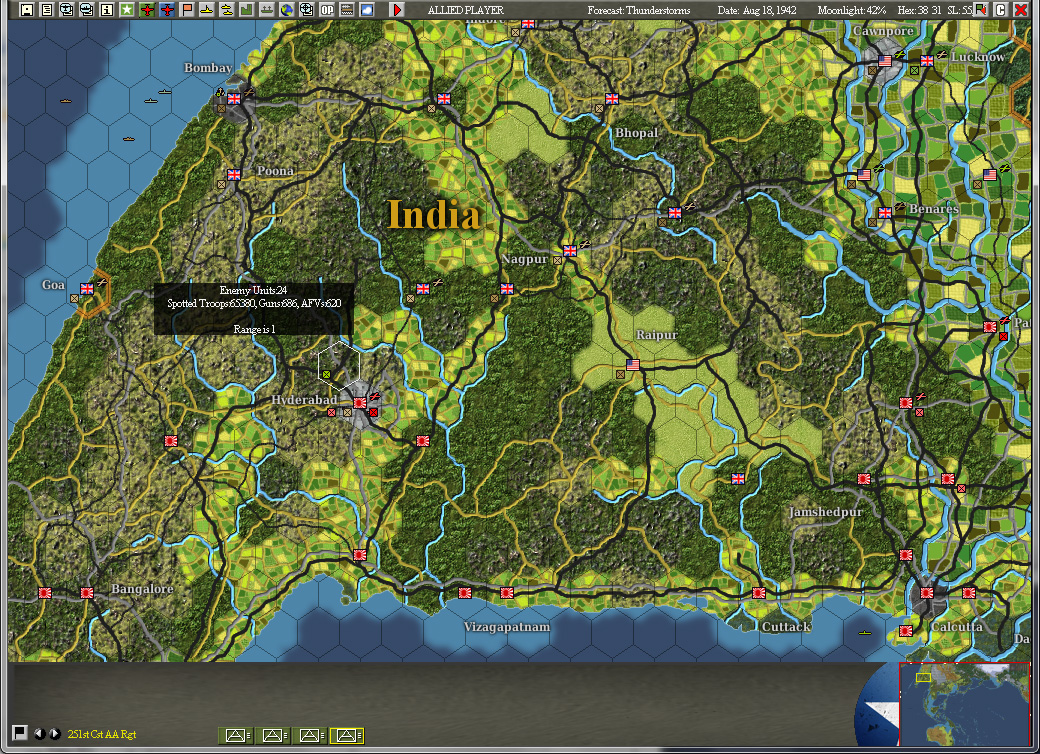Click the Date: Aug 18, 1942 text
The width and height of the screenshot is (1040, 754).
pos(757,10)
